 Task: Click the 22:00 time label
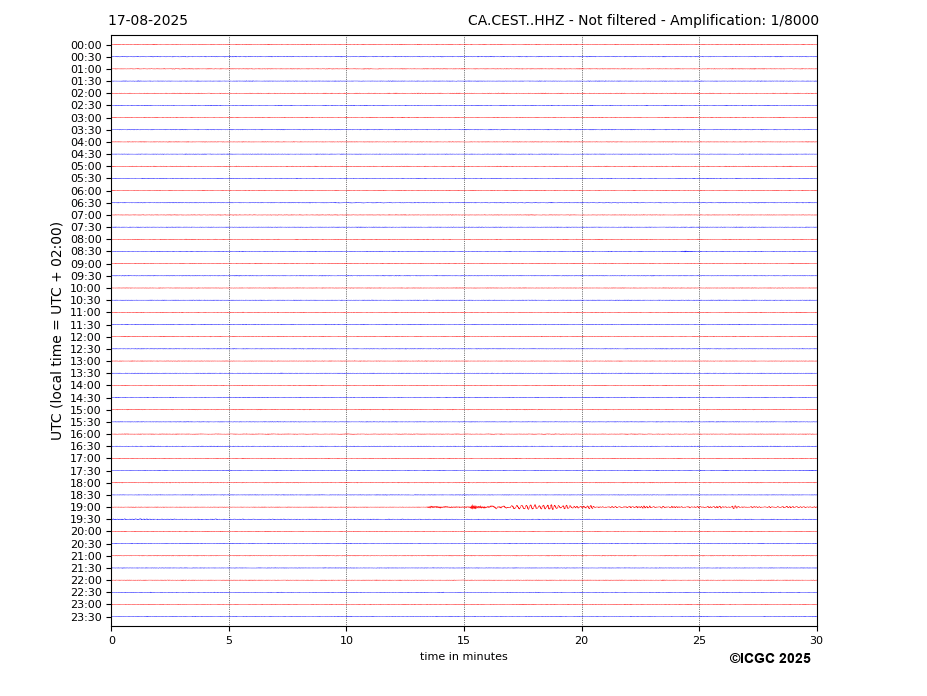coord(86,581)
